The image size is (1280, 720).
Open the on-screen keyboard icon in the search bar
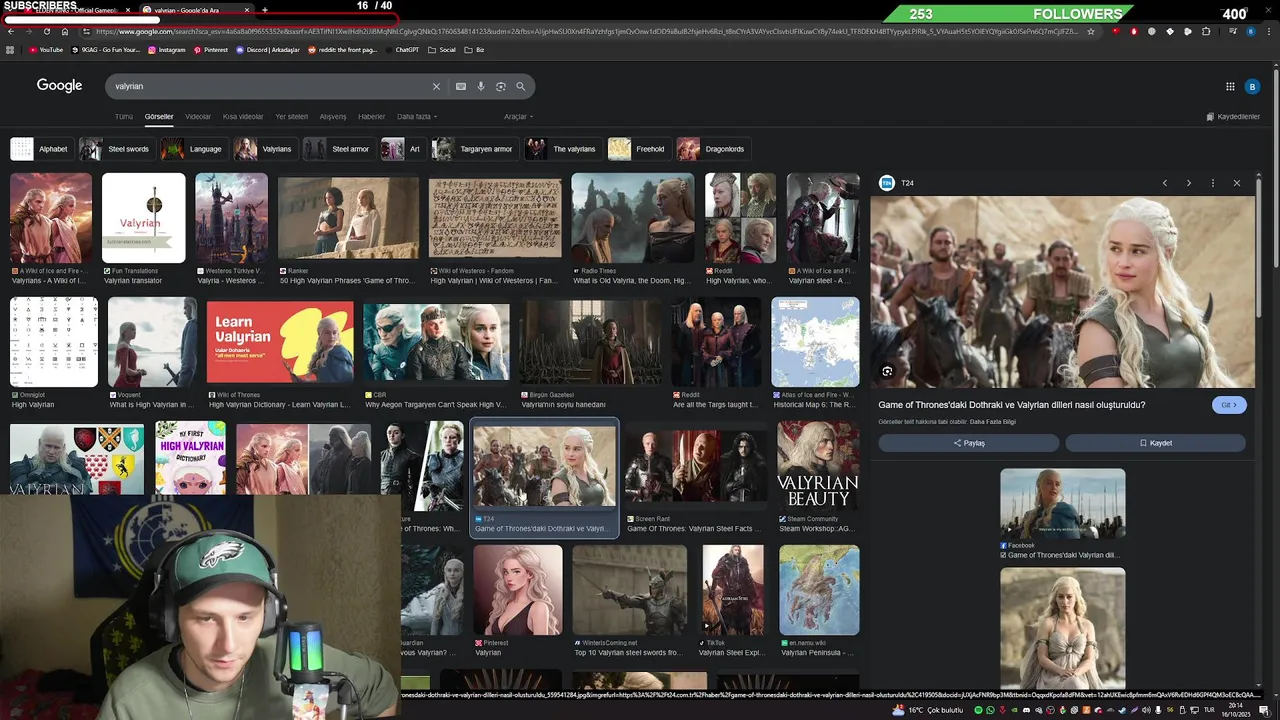[x=461, y=86]
